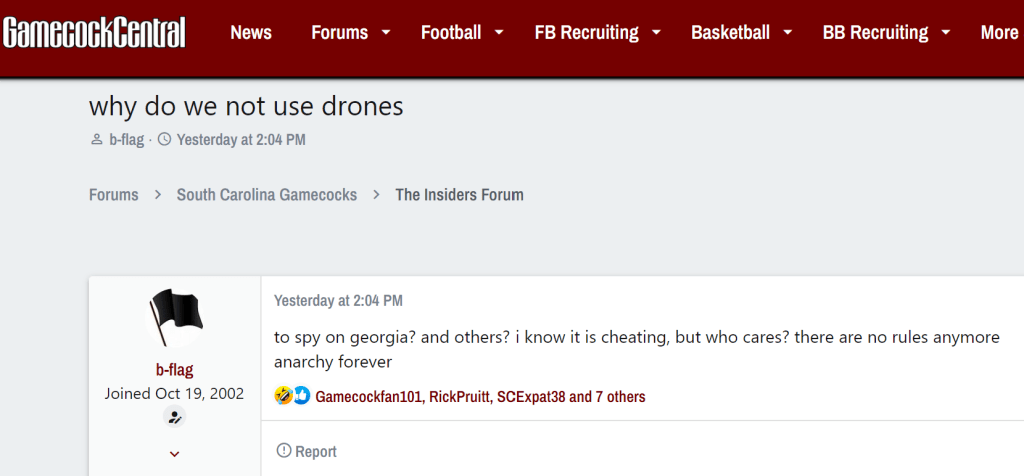Open the More navigation menu
Image resolution: width=1024 pixels, height=476 pixels.
click(x=999, y=33)
